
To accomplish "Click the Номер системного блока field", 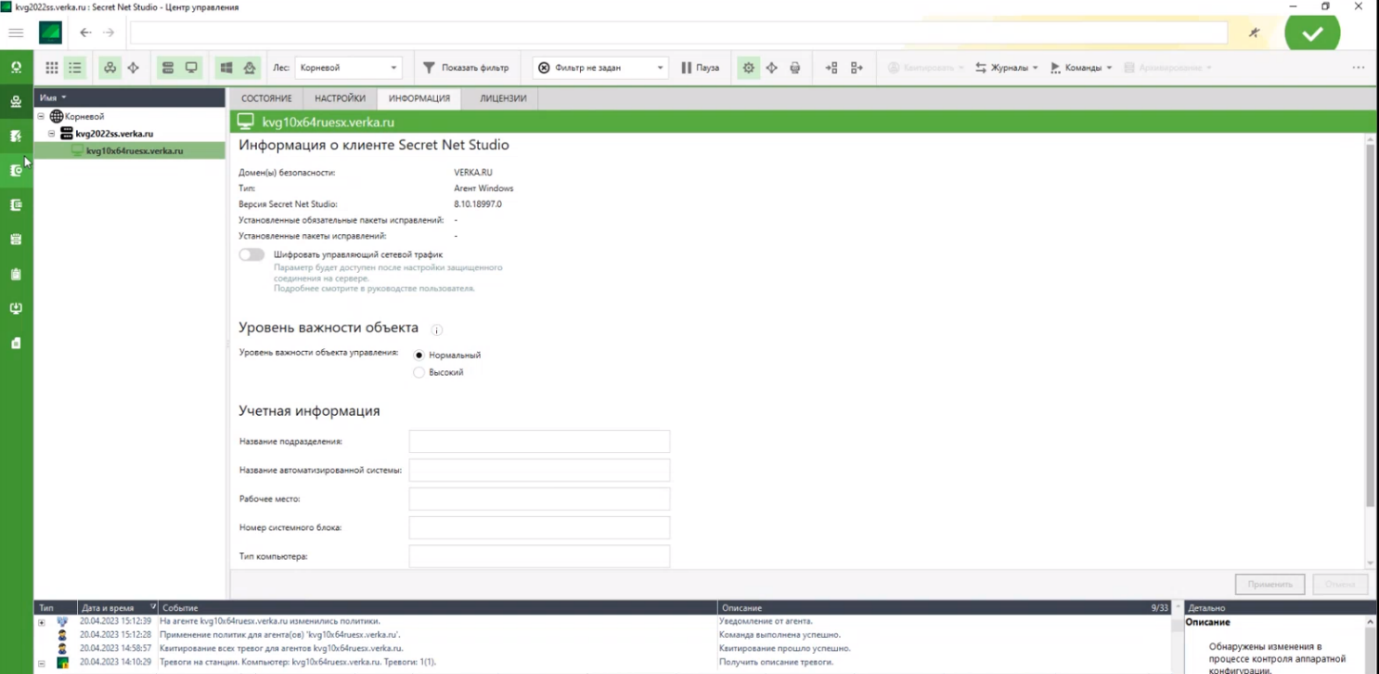I will 539,527.
